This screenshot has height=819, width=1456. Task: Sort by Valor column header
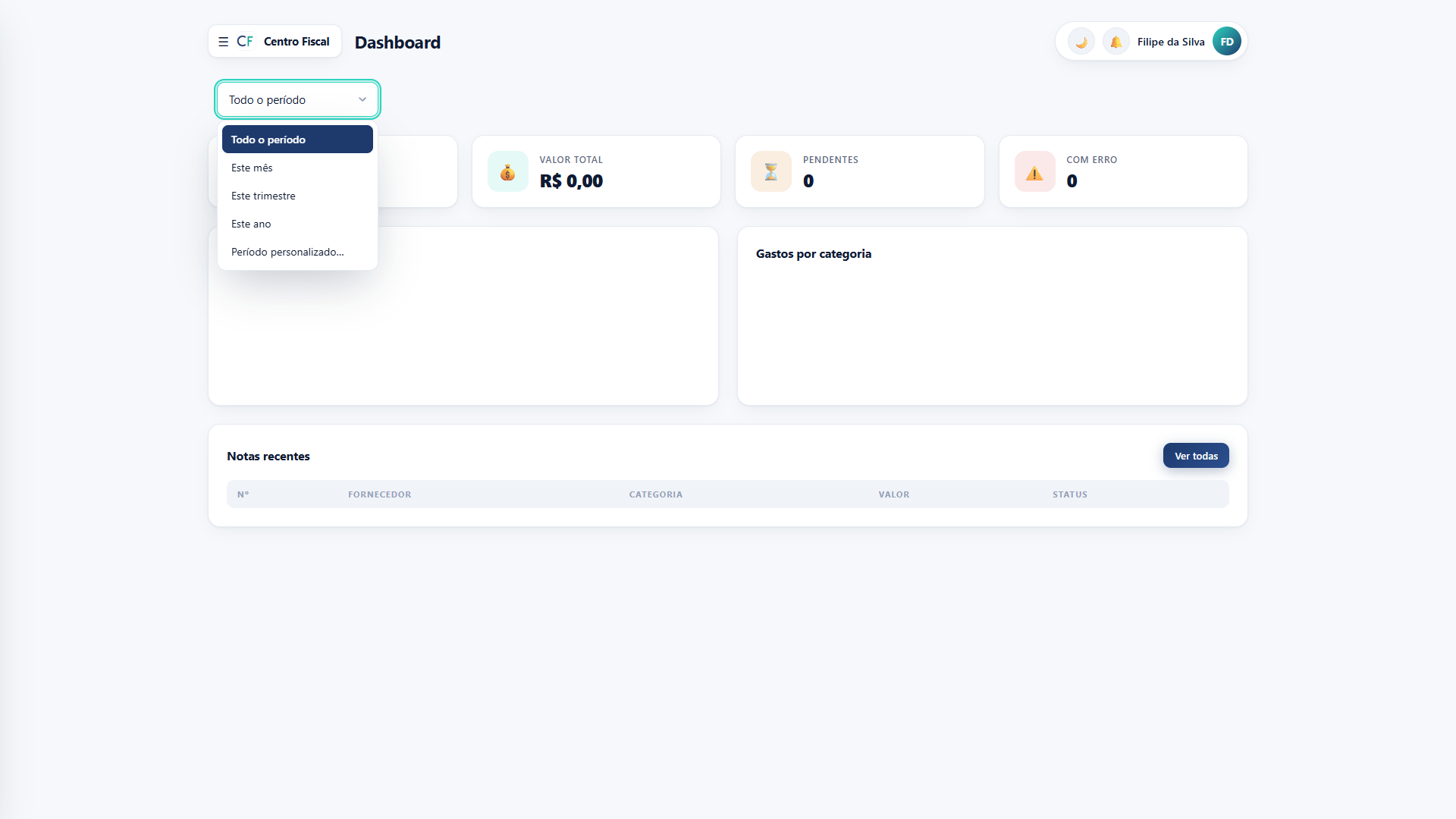tap(894, 494)
